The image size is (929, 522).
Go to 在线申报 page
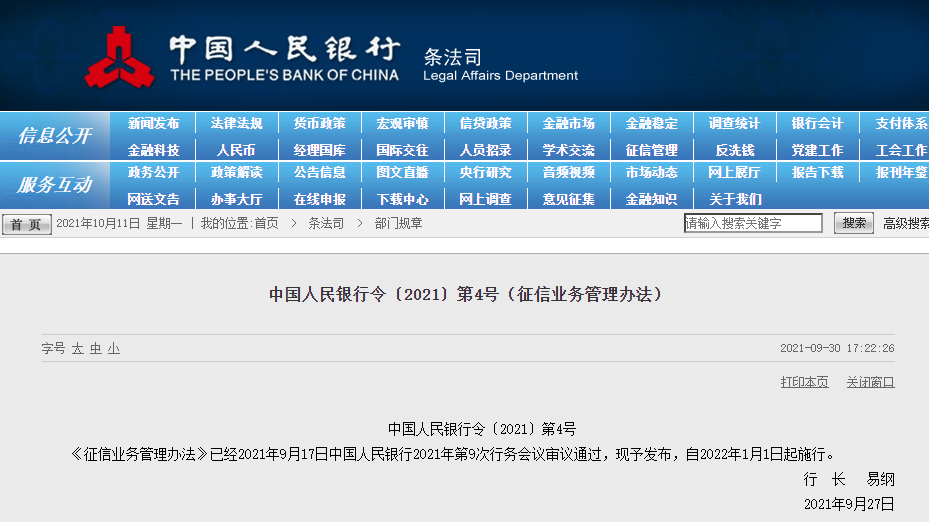point(319,200)
